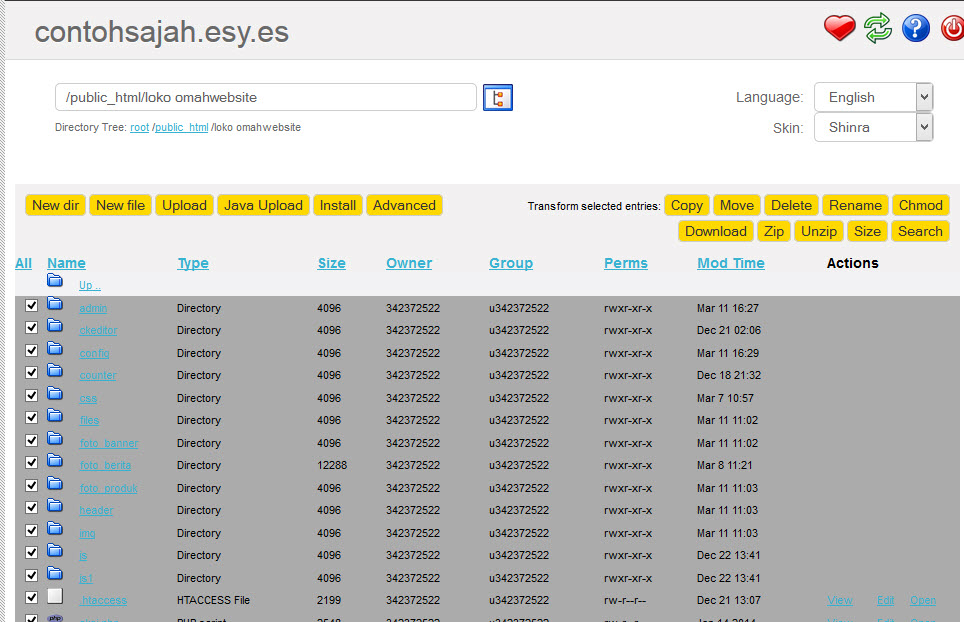Open the blue help question mark icon
Image resolution: width=964 pixels, height=622 pixels.
pyautogui.click(x=915, y=29)
